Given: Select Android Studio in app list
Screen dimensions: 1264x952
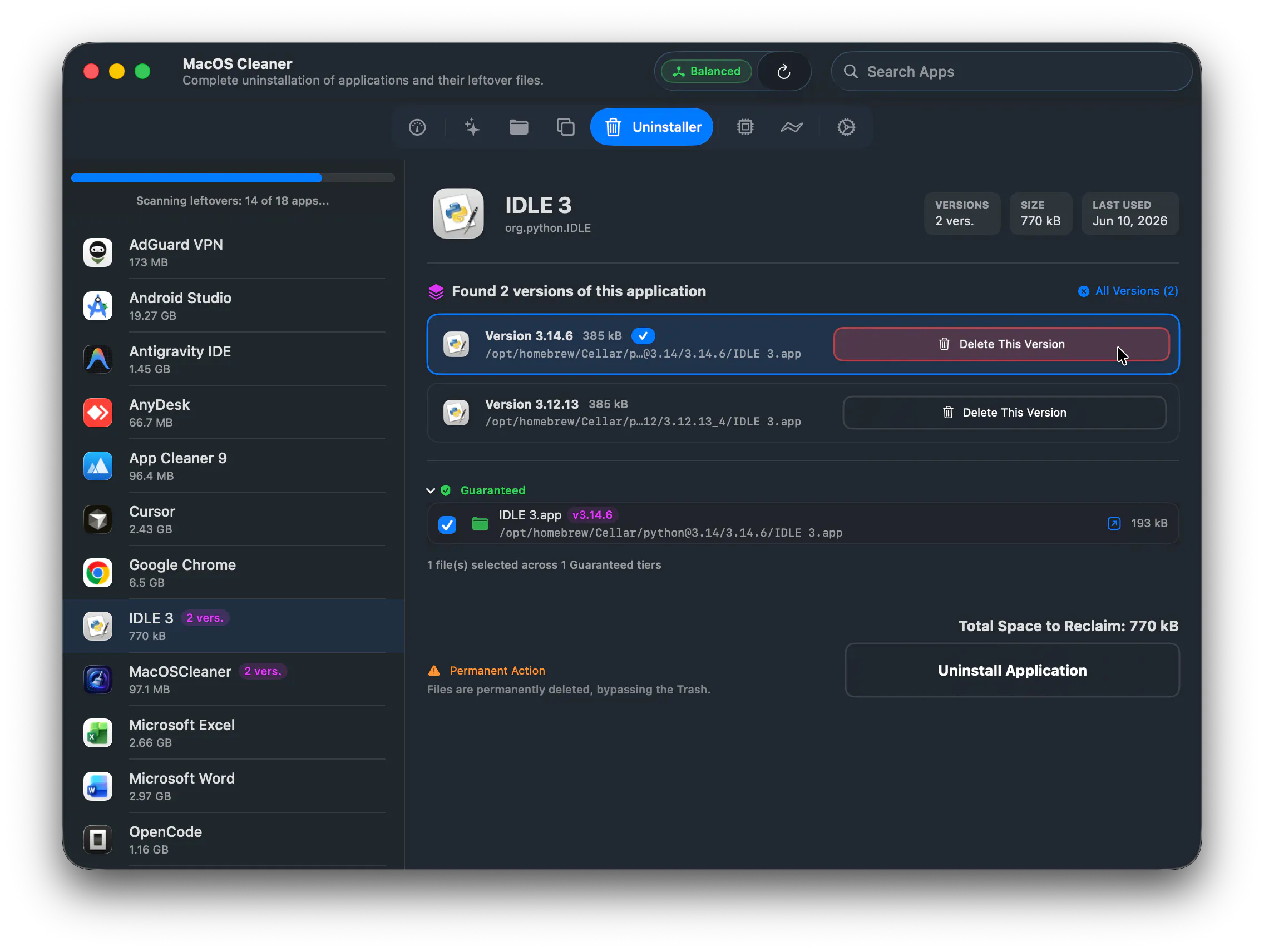Looking at the screenshot, I should pyautogui.click(x=234, y=306).
